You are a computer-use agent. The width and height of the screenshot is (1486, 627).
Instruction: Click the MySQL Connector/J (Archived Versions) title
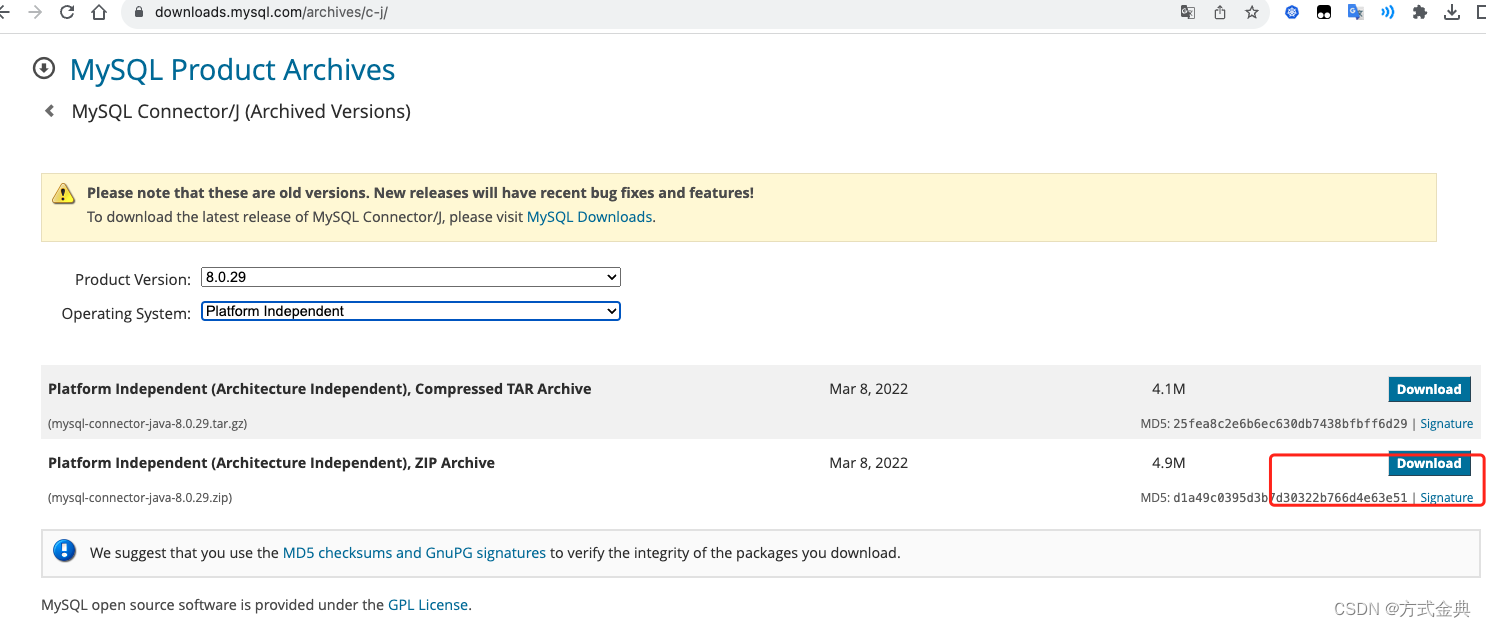coord(241,112)
